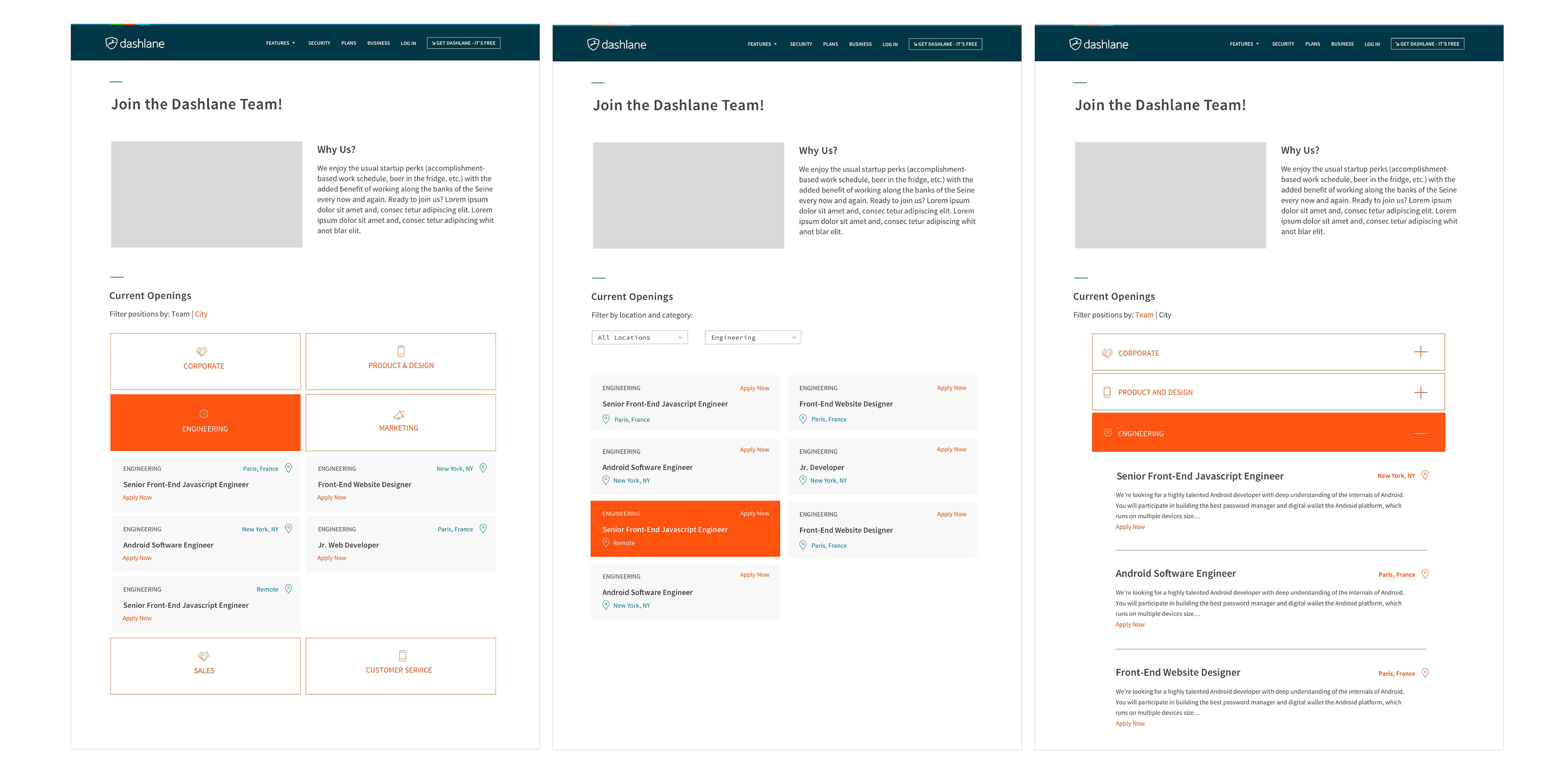
Task: Select Security in the right mockup navigation
Action: pos(1283,44)
